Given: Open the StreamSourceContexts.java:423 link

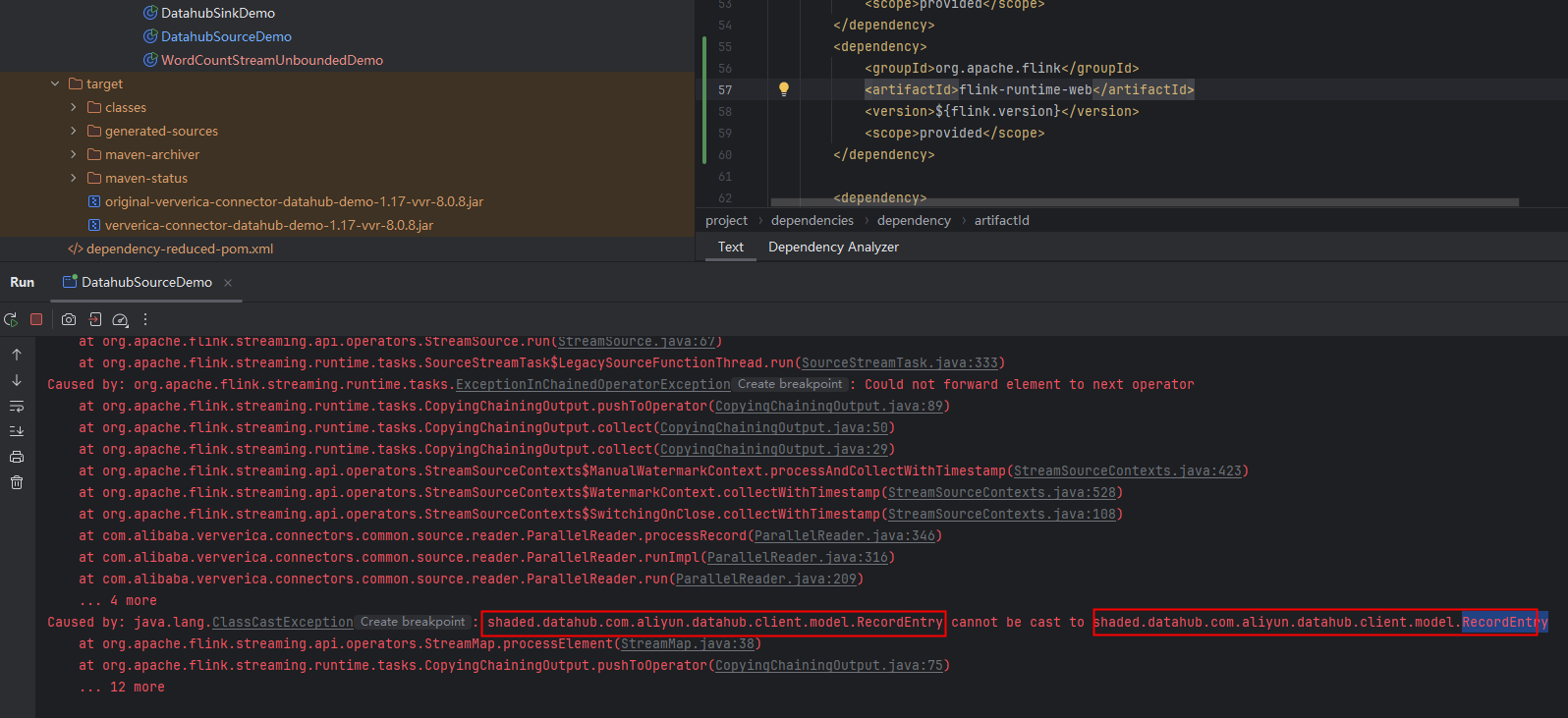Looking at the screenshot, I should click(x=1128, y=470).
